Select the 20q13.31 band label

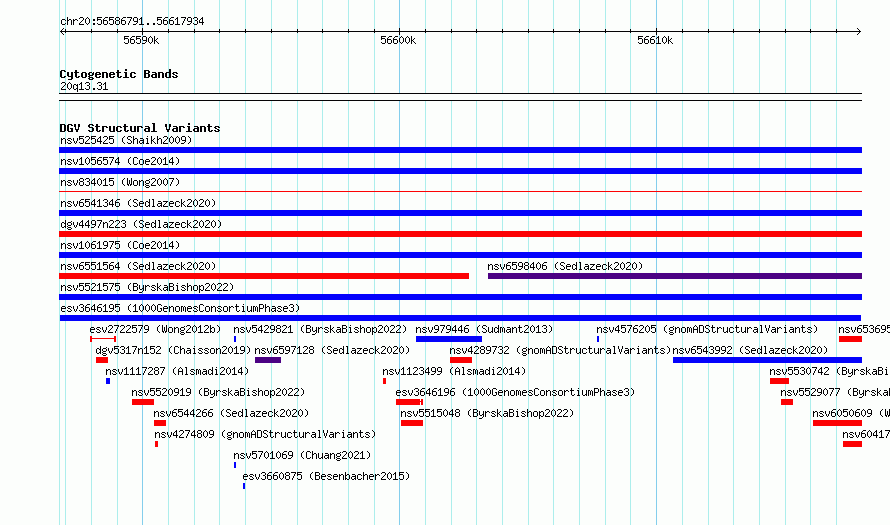tap(84, 86)
